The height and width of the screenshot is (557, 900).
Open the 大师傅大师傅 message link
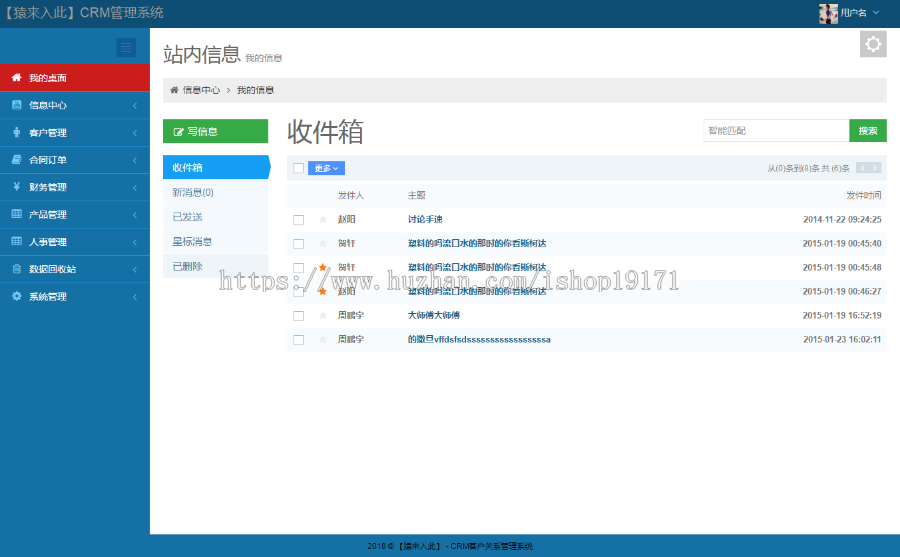coord(434,315)
